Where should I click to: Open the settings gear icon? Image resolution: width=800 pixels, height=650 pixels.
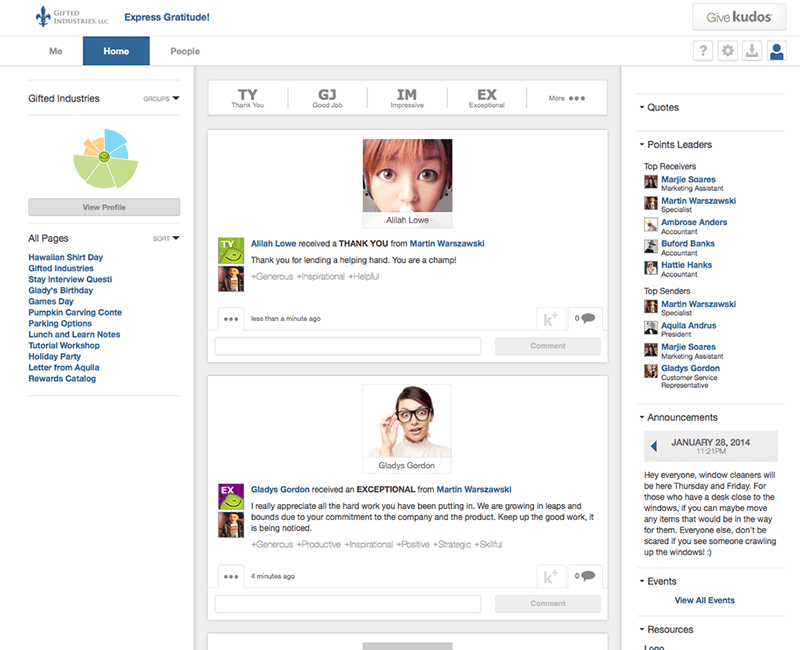(x=728, y=51)
